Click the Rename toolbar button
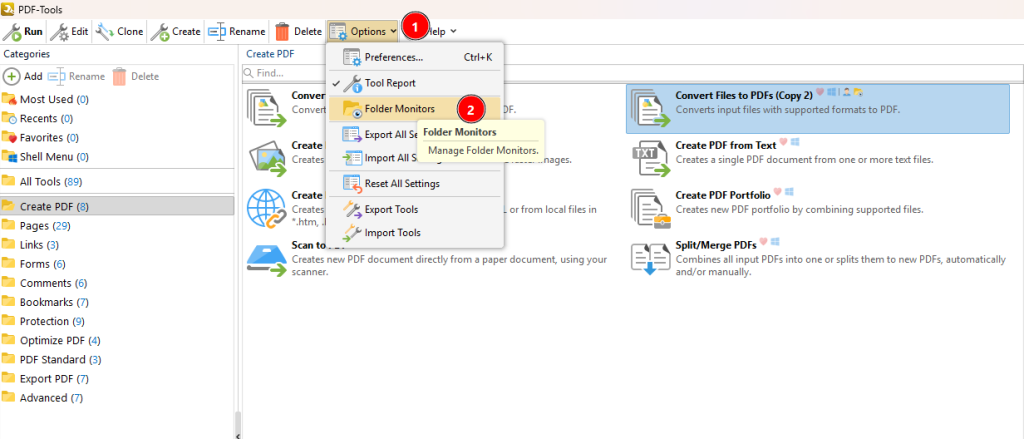This screenshot has width=1024, height=439. coord(237,31)
